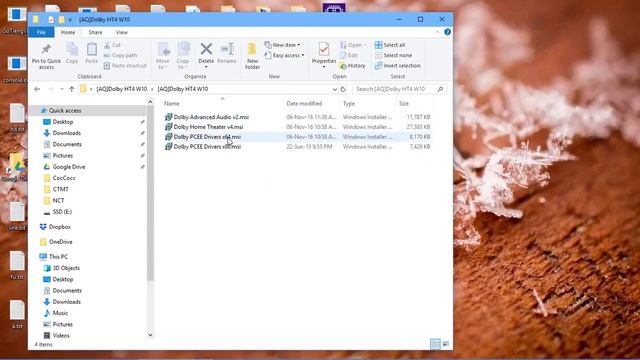Click Select none
640x360 pixels.
393,55
